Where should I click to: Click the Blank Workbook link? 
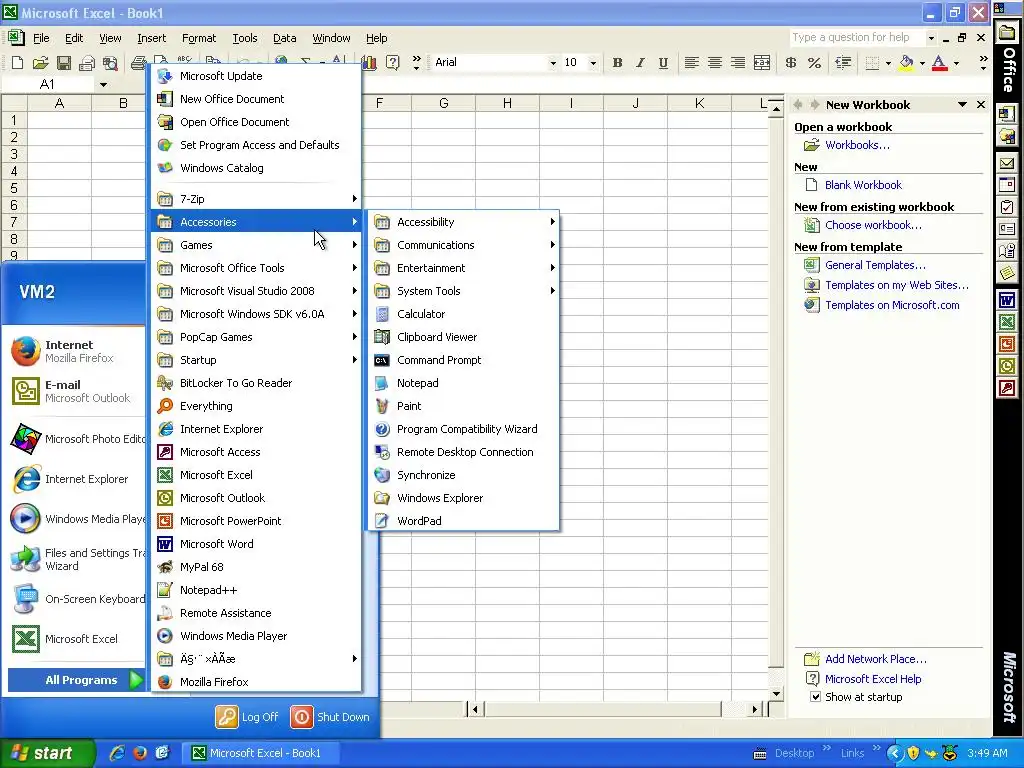tap(863, 185)
